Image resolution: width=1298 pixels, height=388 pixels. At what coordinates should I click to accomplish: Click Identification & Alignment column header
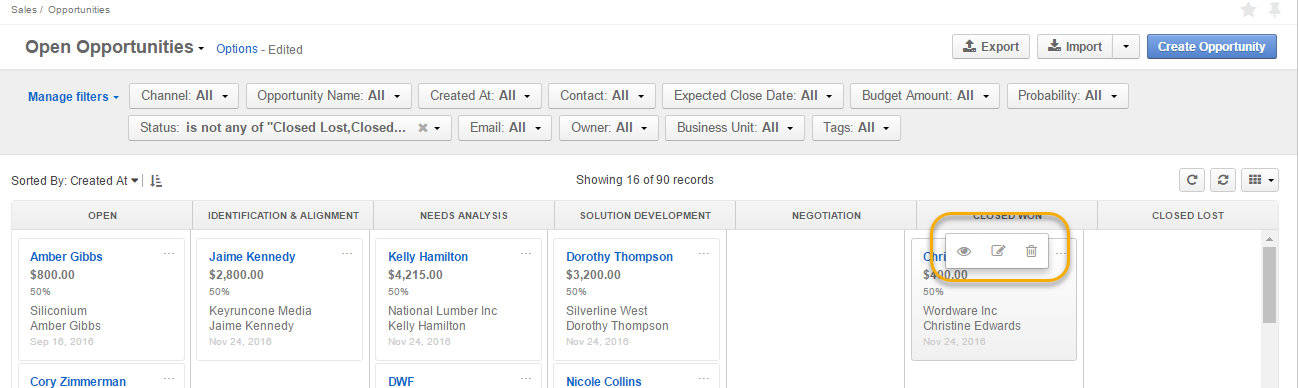[283, 215]
